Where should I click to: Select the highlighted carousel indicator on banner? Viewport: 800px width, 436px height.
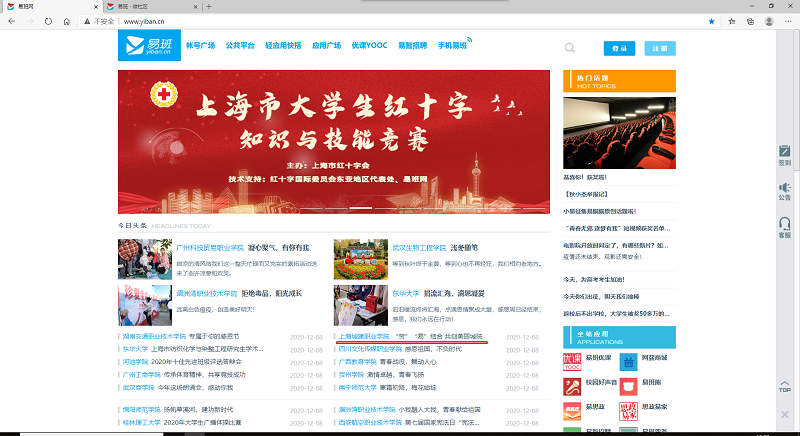[360, 208]
